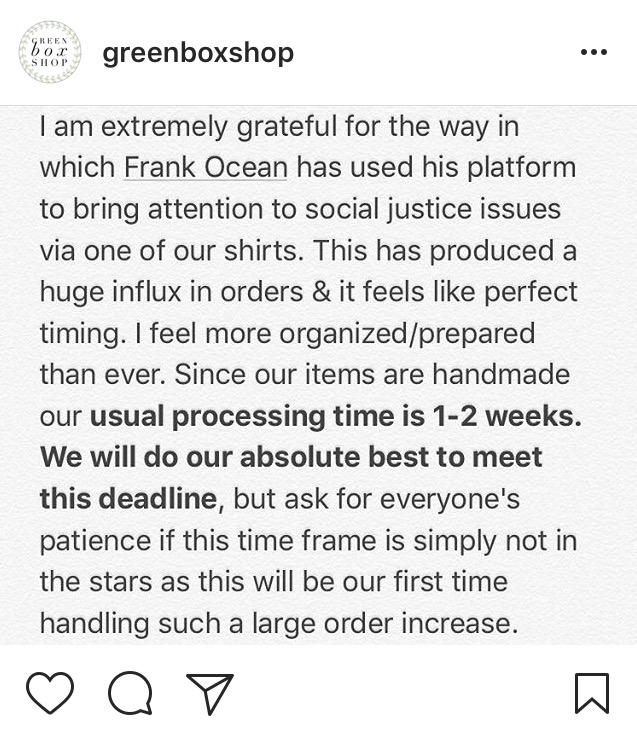The image size is (637, 738).
Task: Share the post using the paper plane icon
Action: coord(210,693)
